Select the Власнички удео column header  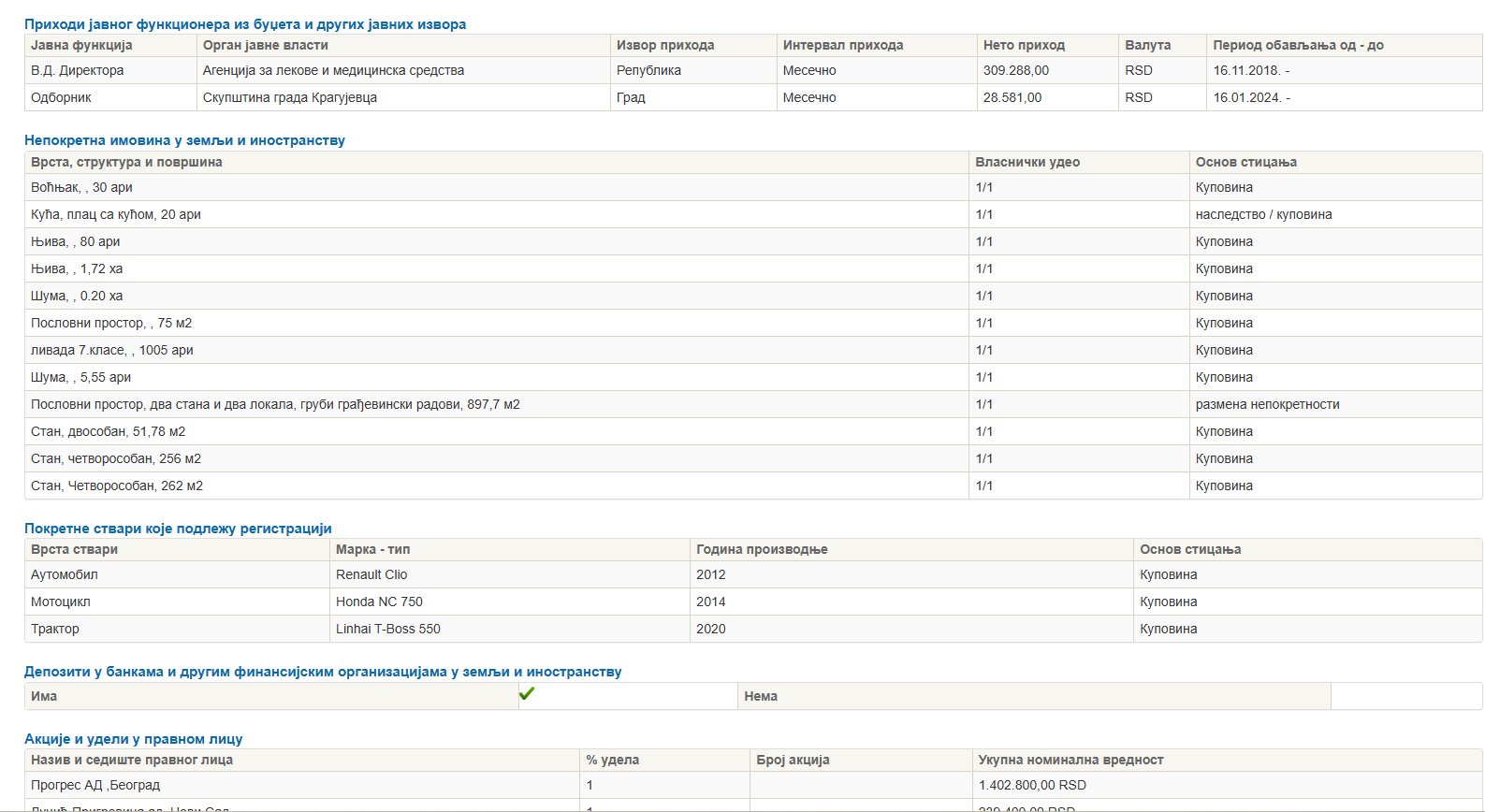point(1027,162)
